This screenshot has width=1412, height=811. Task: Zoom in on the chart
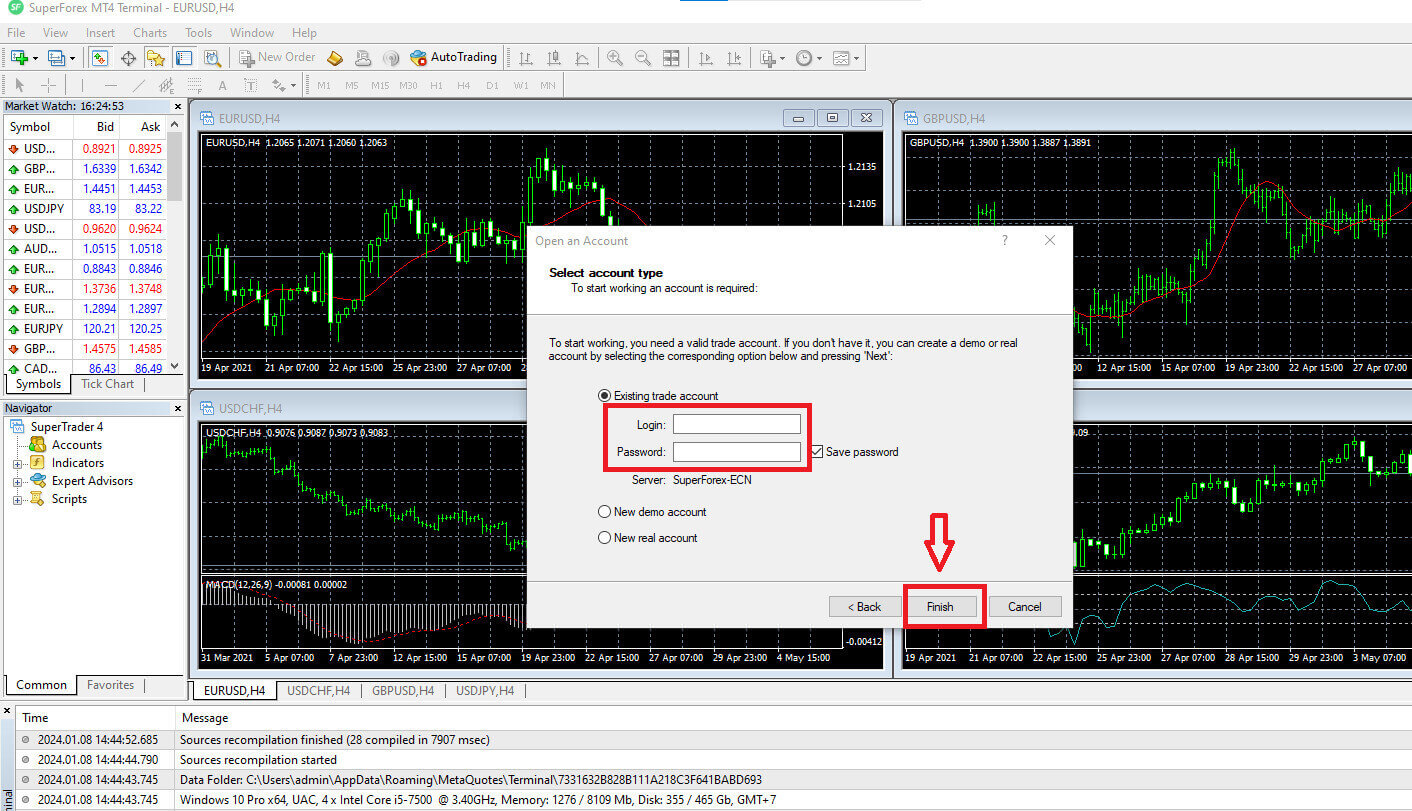click(x=613, y=57)
